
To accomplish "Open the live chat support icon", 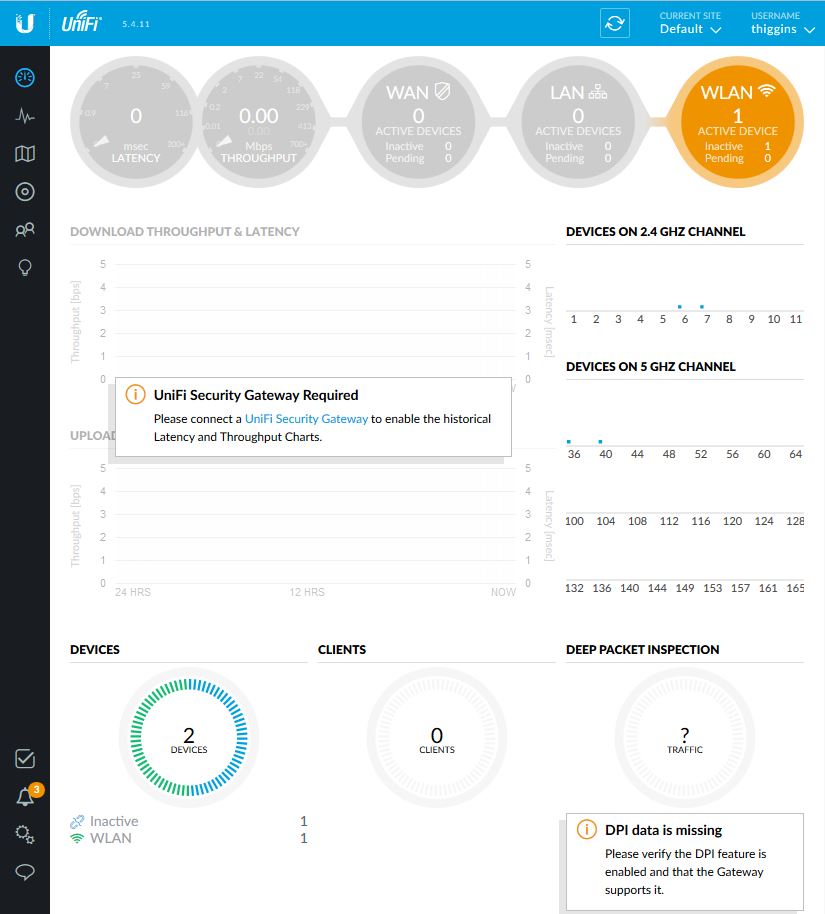I will click(24, 872).
